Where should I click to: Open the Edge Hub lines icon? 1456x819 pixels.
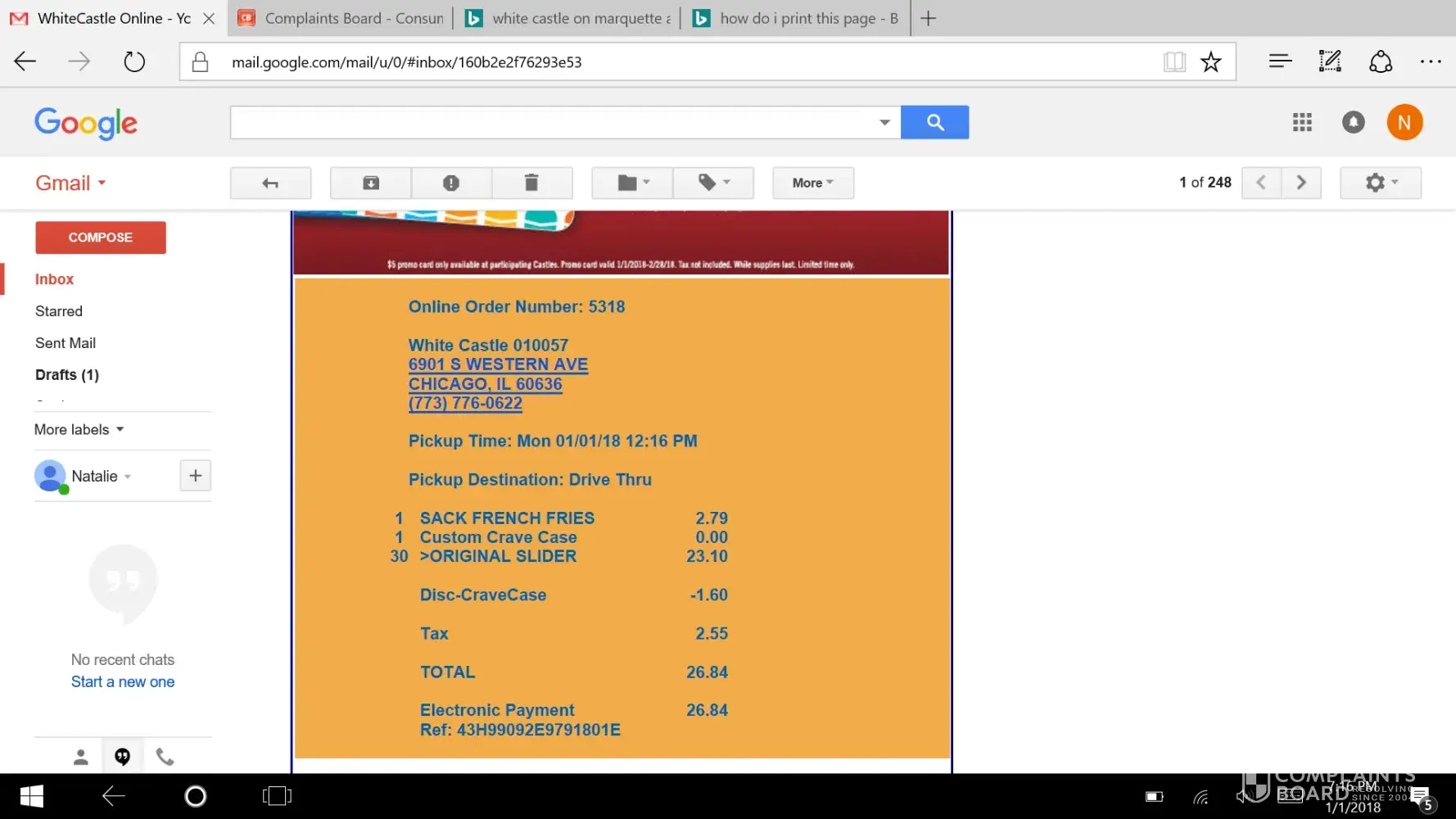[1280, 61]
